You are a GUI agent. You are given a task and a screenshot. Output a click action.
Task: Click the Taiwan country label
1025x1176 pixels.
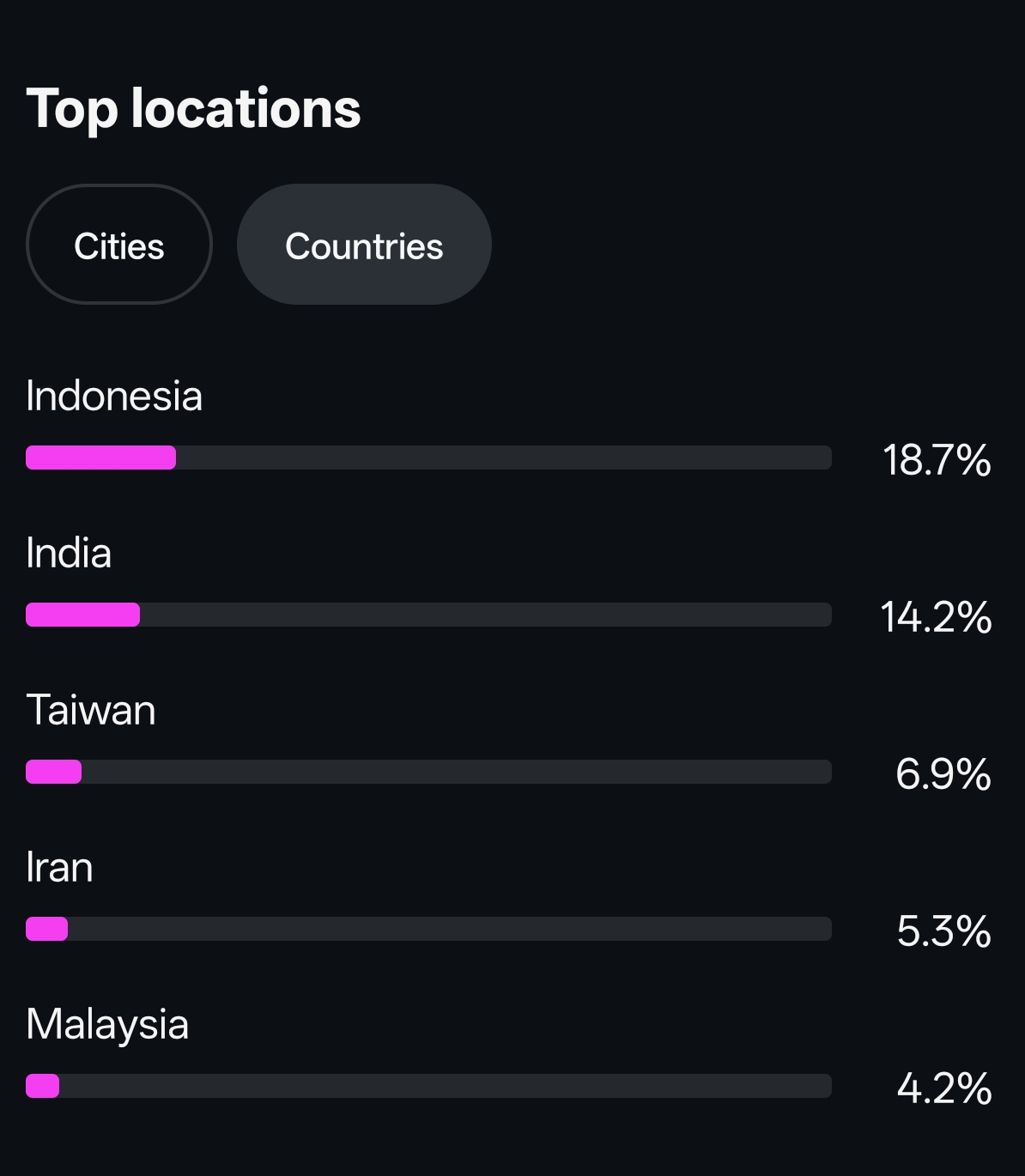click(91, 710)
